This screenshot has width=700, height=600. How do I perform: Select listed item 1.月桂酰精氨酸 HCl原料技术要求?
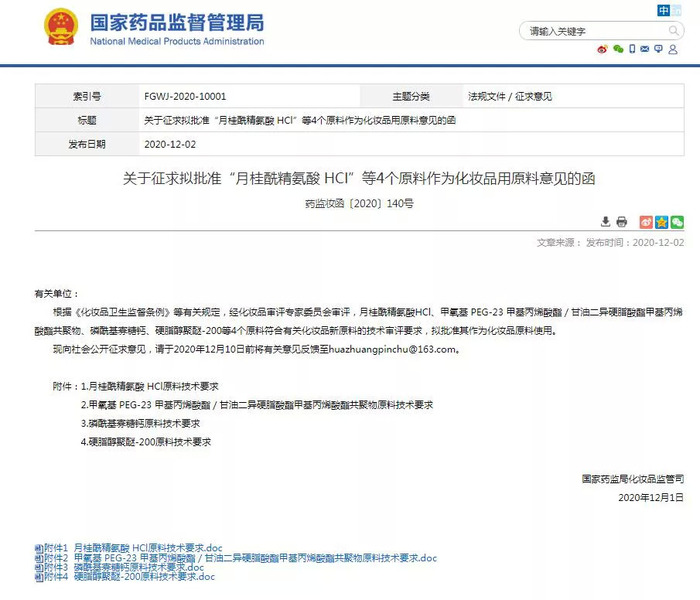[150, 386]
